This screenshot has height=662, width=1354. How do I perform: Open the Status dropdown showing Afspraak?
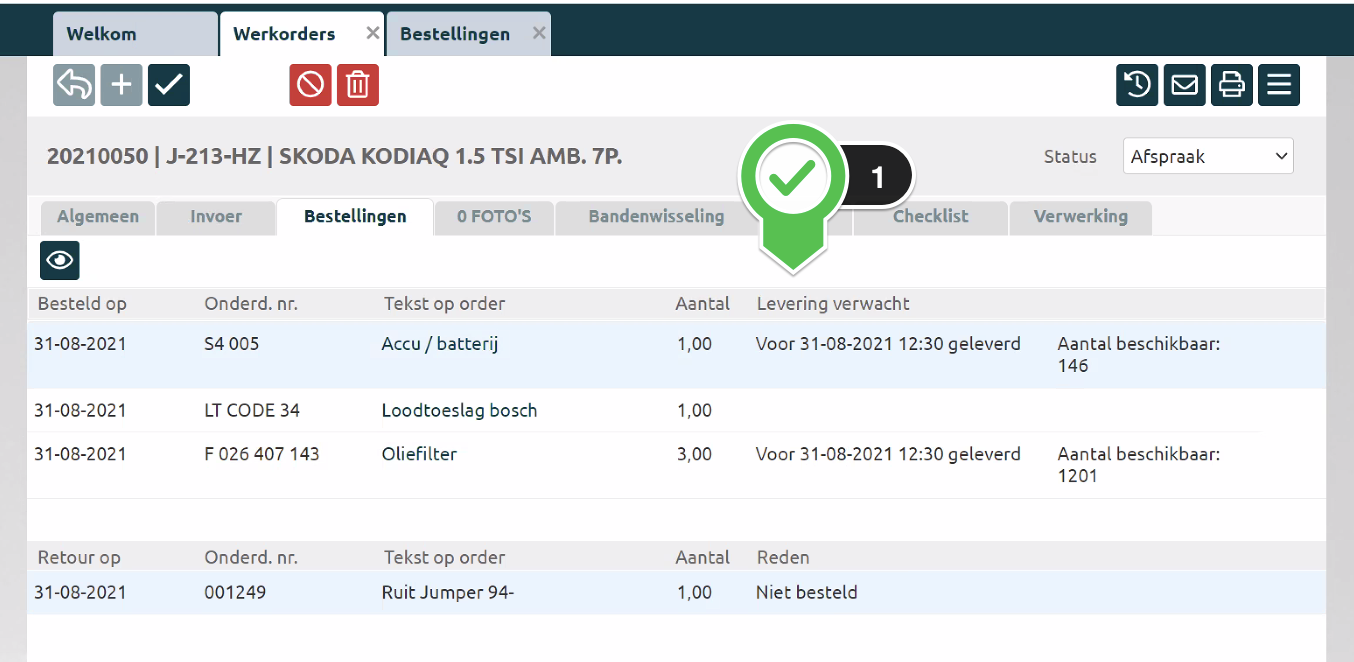coord(1207,157)
